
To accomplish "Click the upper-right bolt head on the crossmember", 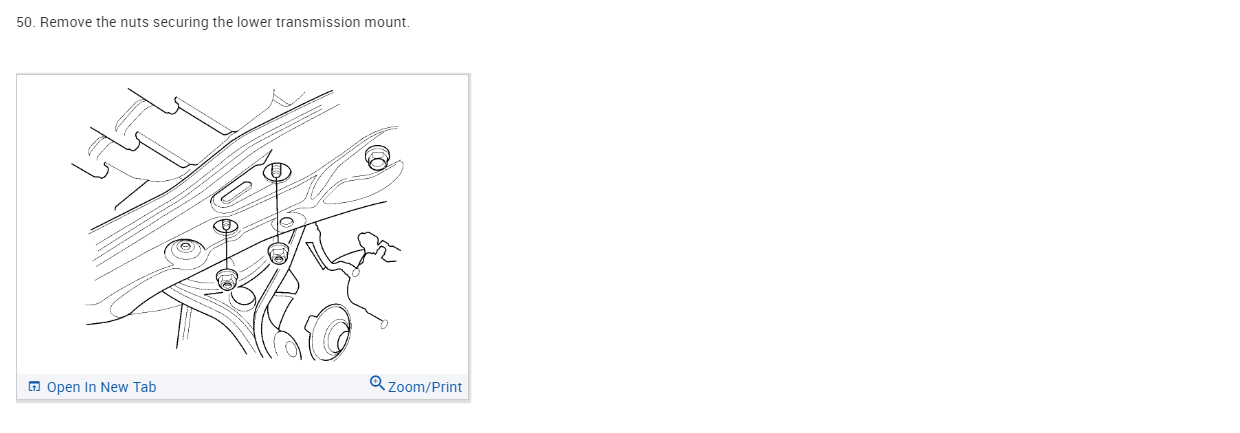I will coord(377,157).
